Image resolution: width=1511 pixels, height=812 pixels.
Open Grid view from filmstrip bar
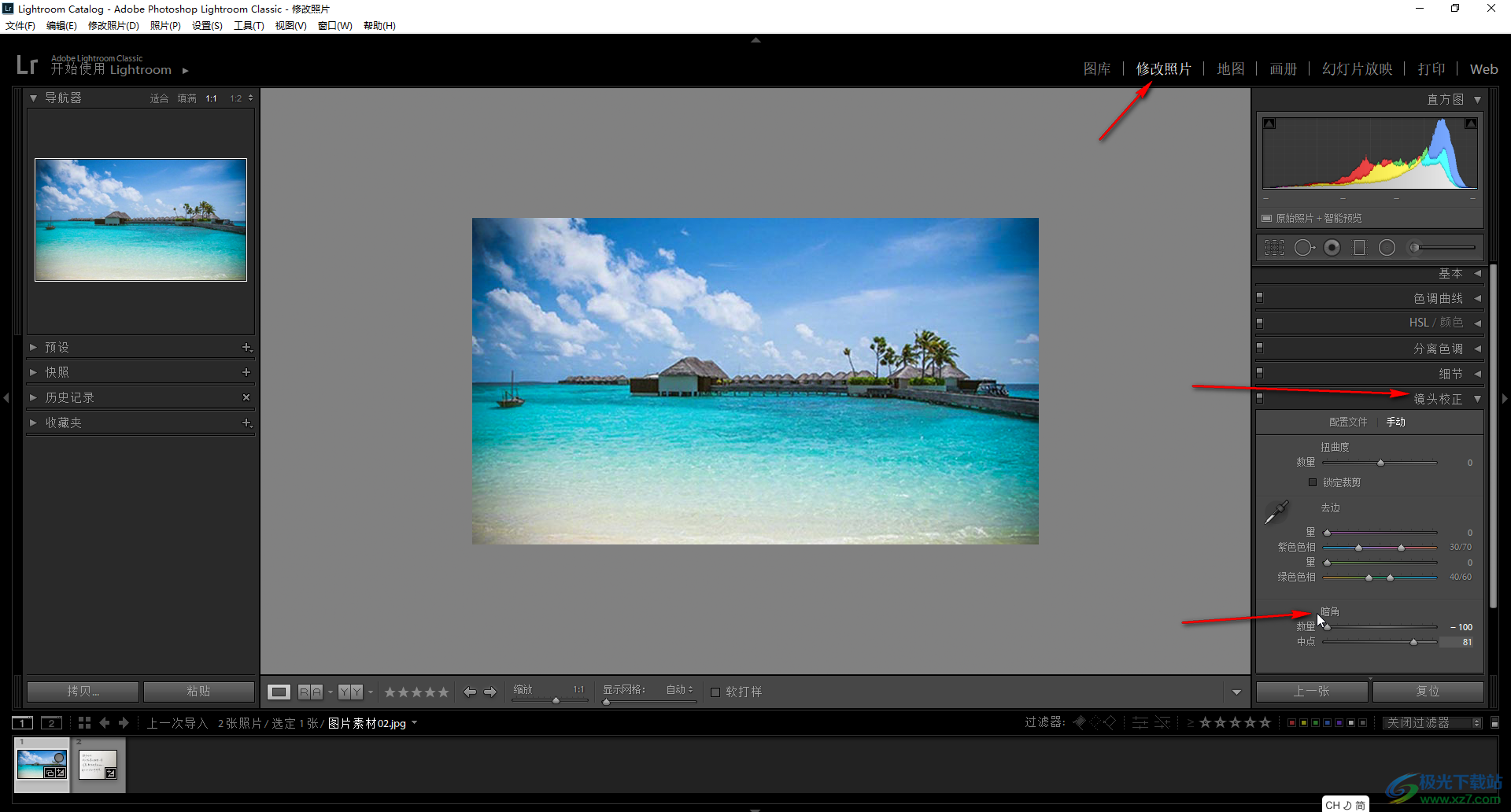[x=84, y=723]
